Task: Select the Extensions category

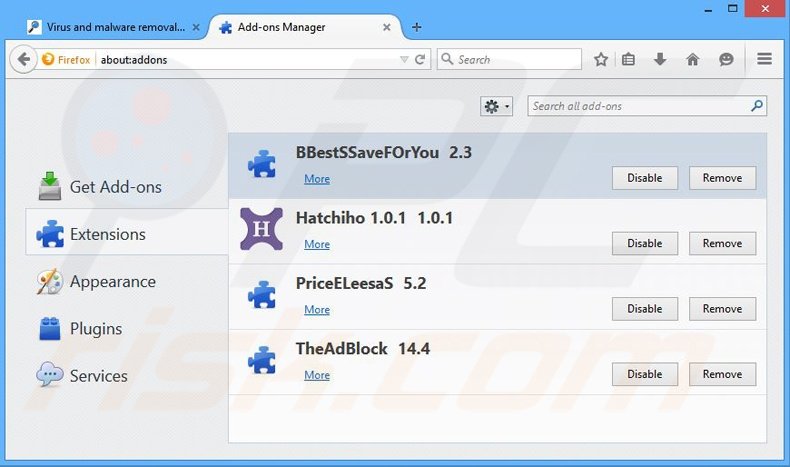Action: 127,234
